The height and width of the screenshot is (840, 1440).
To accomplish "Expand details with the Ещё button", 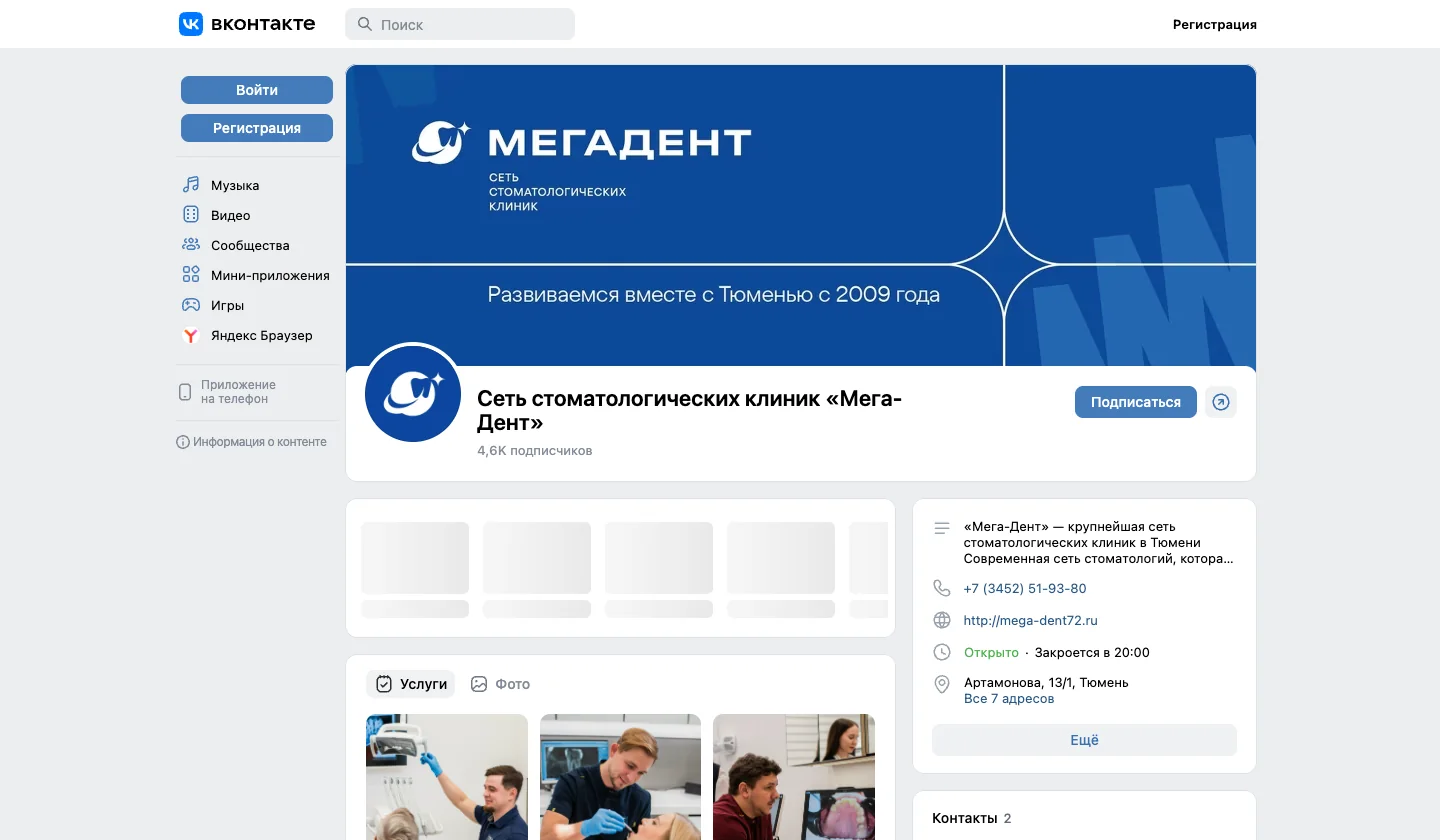I will tap(1084, 740).
